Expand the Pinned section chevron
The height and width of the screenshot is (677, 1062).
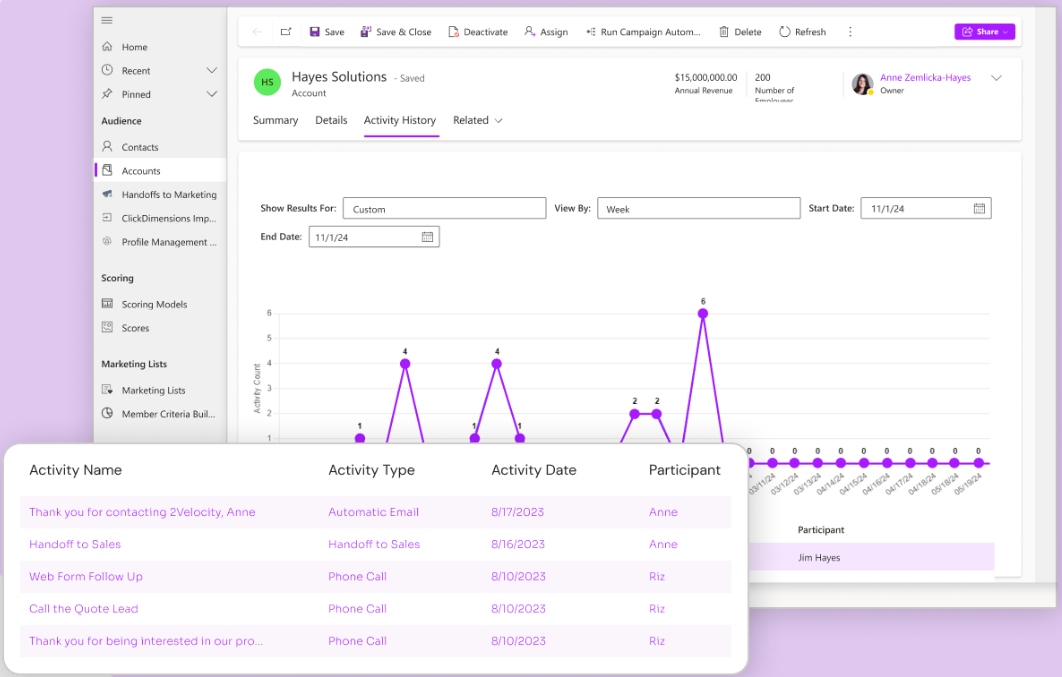211,94
